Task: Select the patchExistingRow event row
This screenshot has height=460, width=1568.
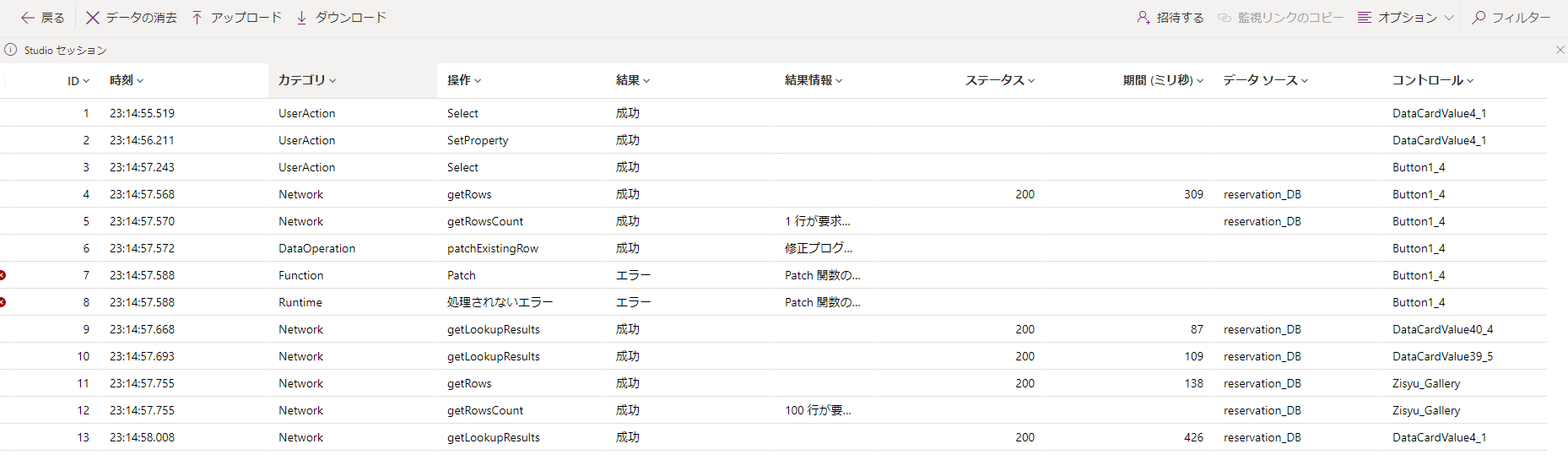Action: click(492, 248)
